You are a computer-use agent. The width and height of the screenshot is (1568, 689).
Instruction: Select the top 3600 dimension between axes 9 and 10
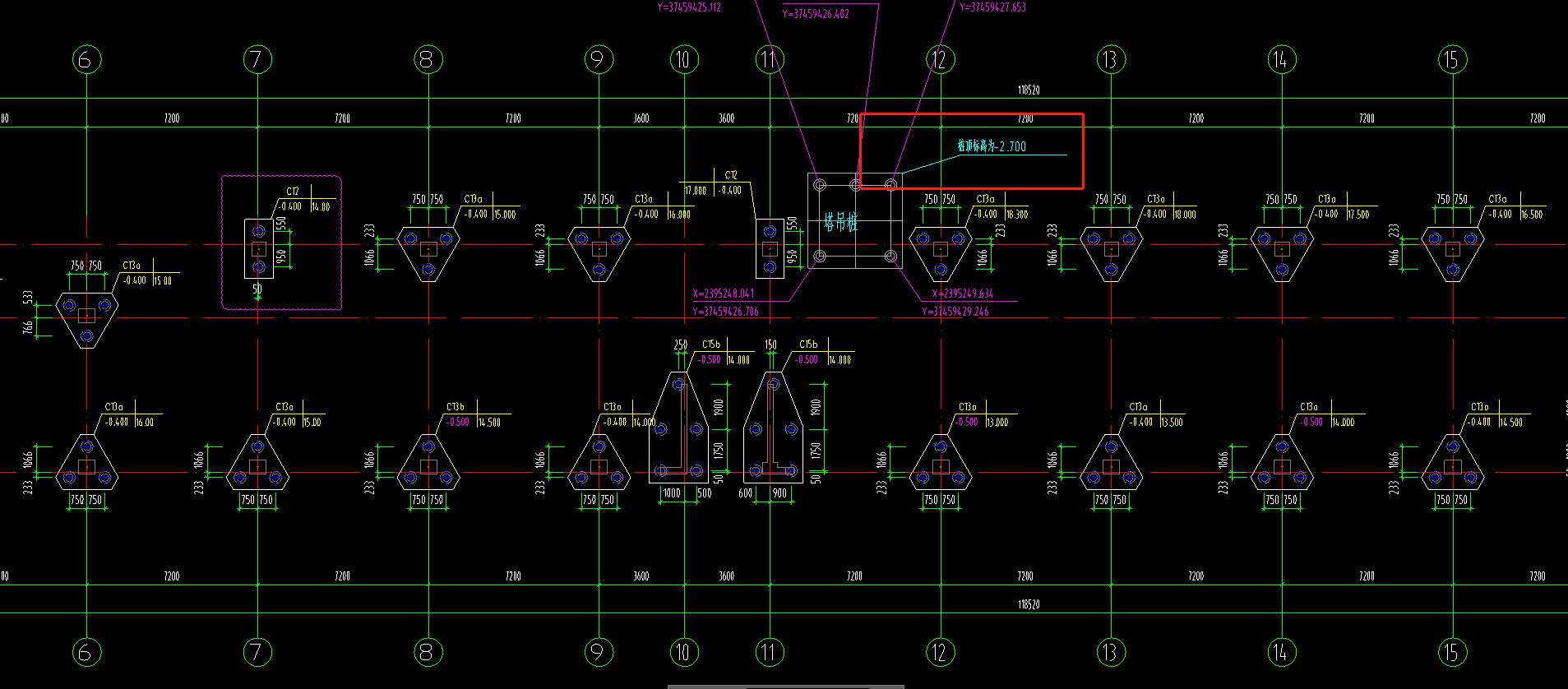(641, 118)
